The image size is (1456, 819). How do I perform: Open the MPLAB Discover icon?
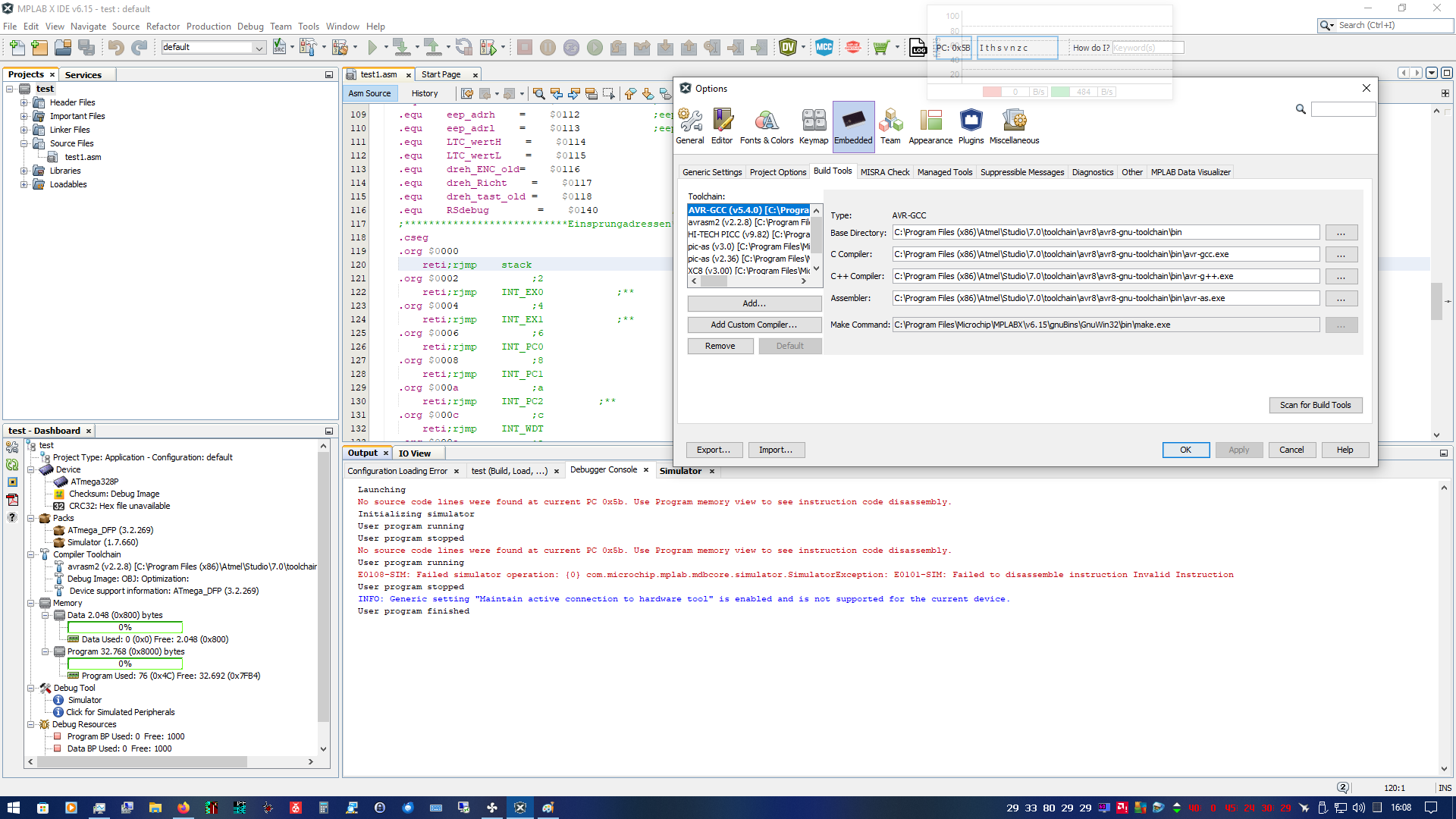853,48
